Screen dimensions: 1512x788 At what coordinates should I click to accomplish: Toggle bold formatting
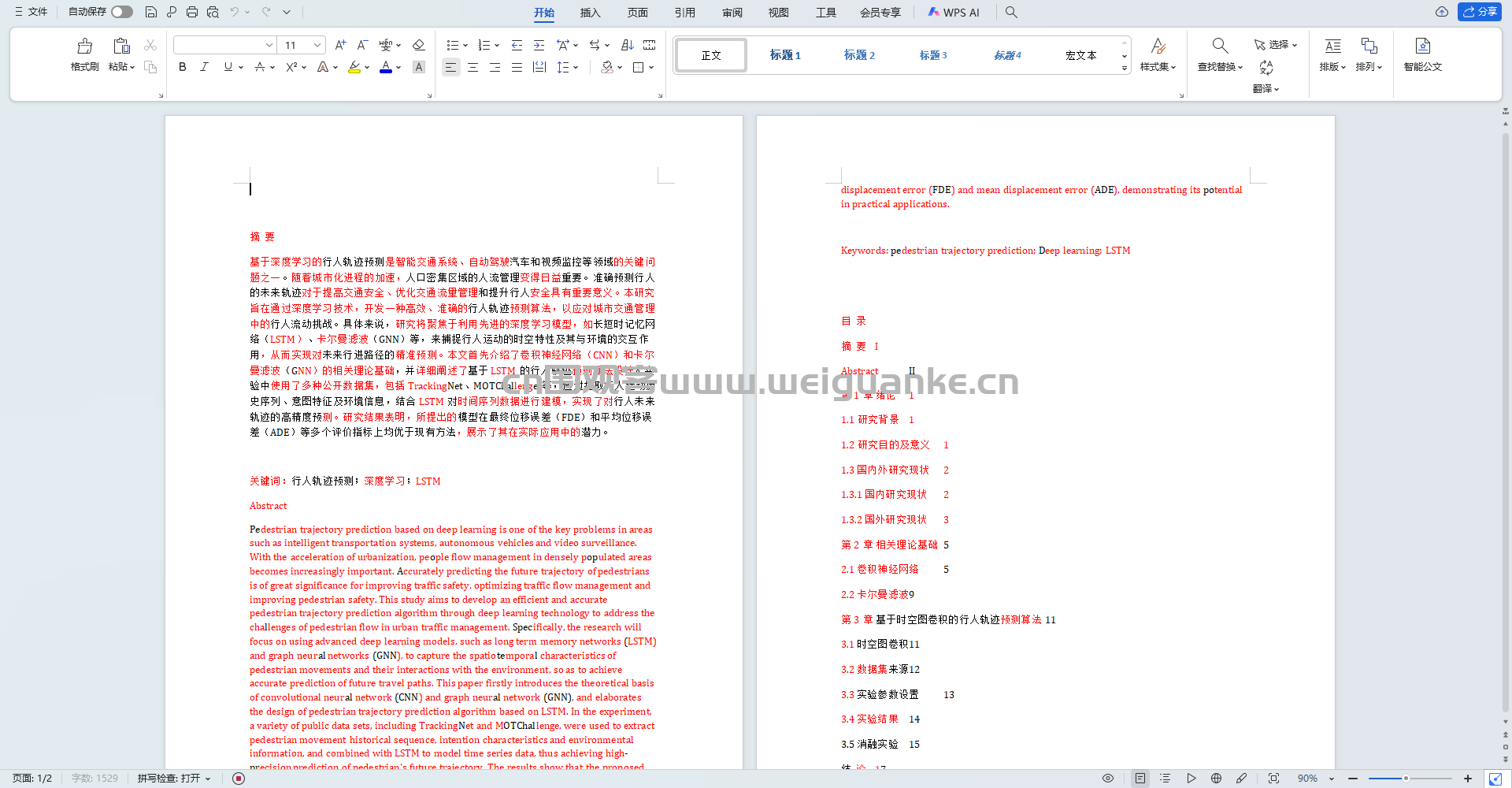pyautogui.click(x=183, y=68)
